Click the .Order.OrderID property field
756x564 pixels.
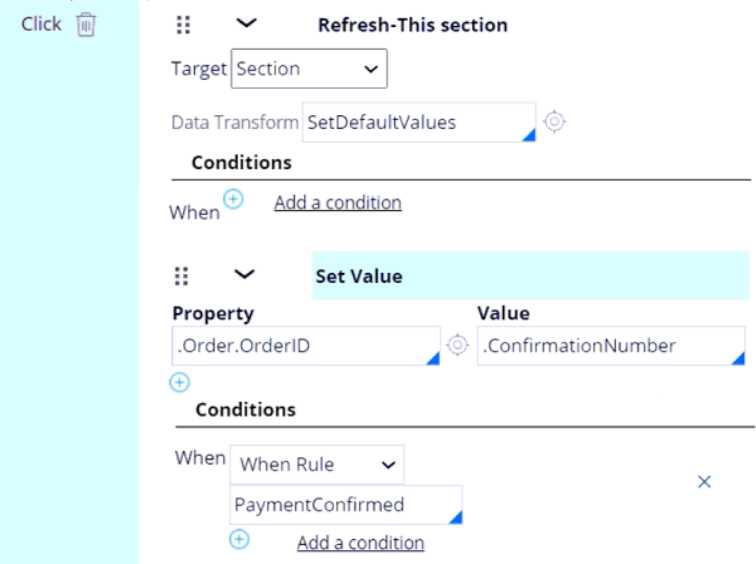(306, 347)
